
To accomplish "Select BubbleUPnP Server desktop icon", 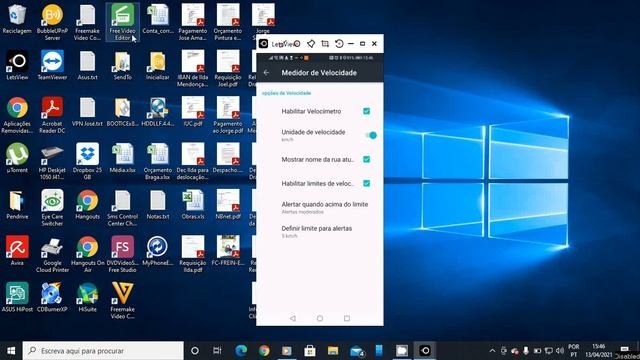I will tap(52, 22).
